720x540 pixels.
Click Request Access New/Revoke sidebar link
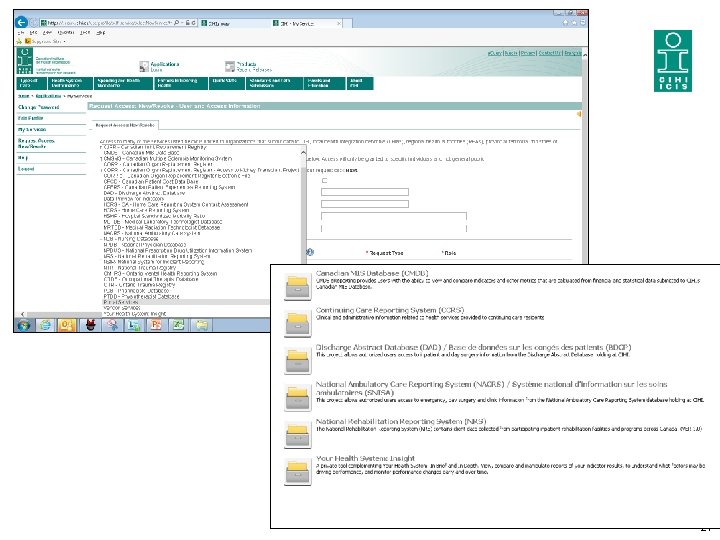[36, 143]
